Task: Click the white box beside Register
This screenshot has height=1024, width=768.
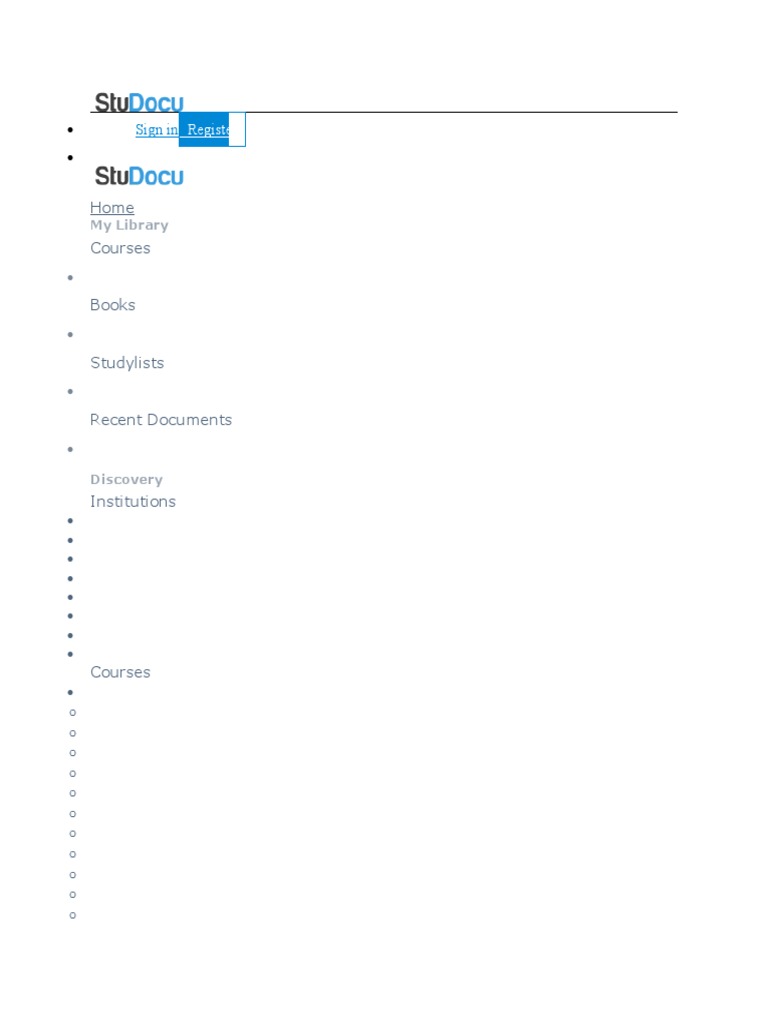Action: [x=237, y=129]
